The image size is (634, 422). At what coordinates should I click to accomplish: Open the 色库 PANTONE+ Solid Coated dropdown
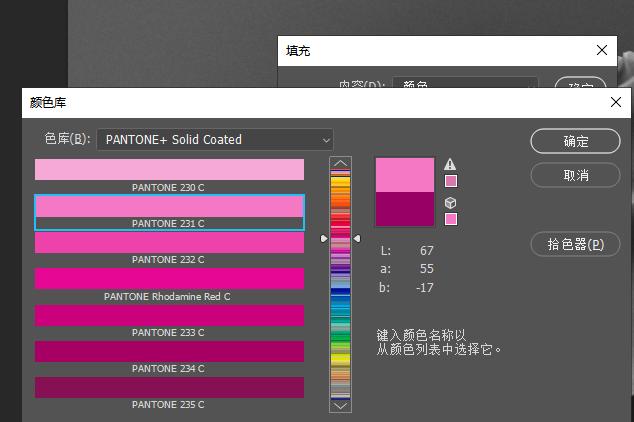point(214,140)
